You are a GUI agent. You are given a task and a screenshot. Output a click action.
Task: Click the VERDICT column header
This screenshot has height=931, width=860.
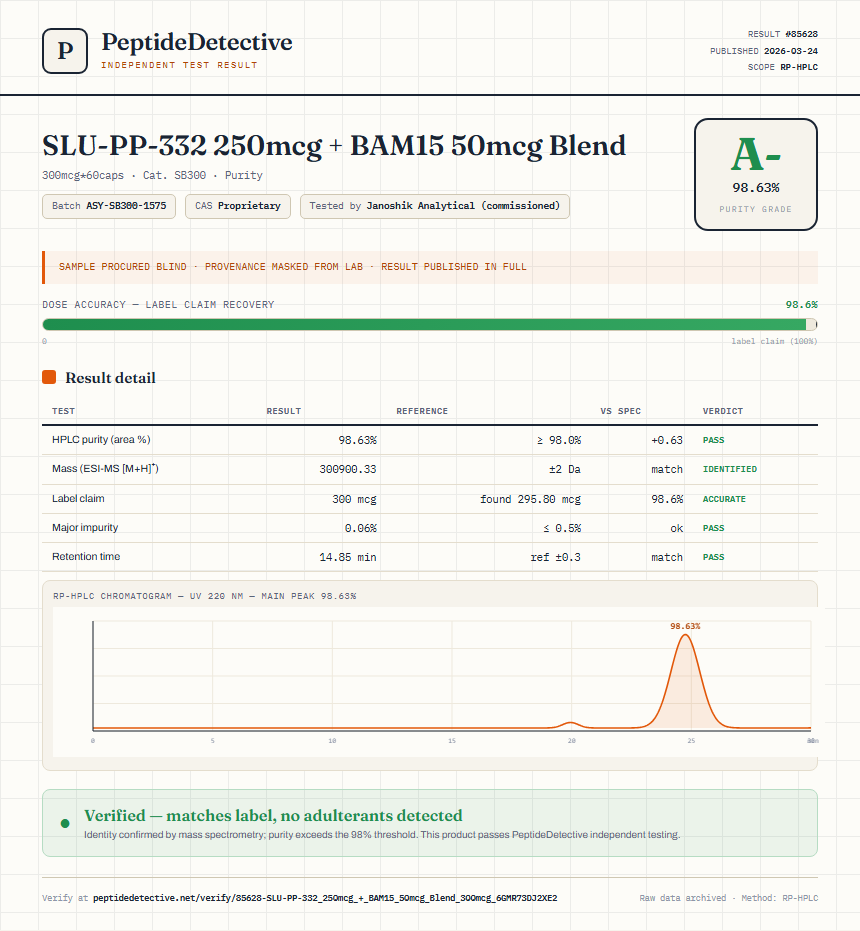pos(722,411)
